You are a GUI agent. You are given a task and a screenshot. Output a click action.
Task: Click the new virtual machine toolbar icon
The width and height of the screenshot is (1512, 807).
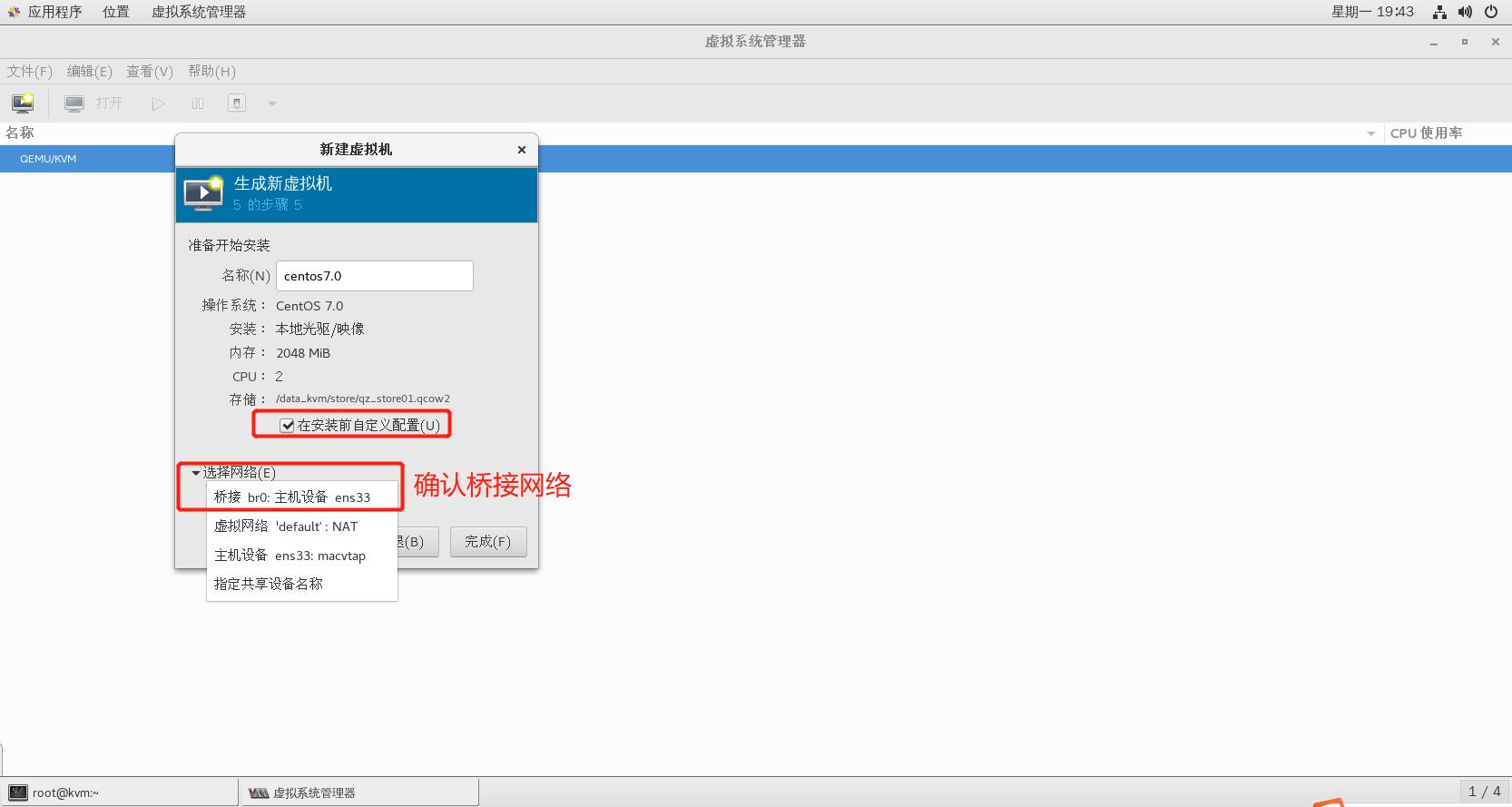tap(23, 103)
